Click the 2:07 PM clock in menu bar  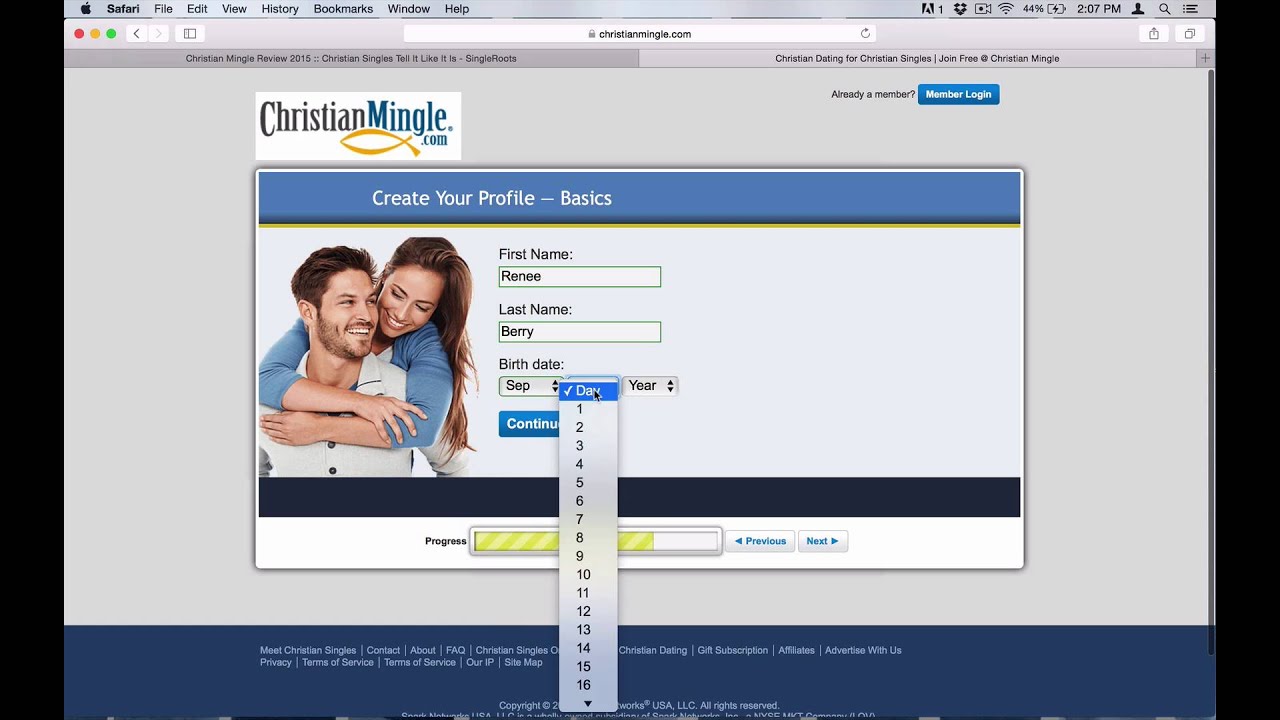click(1099, 9)
